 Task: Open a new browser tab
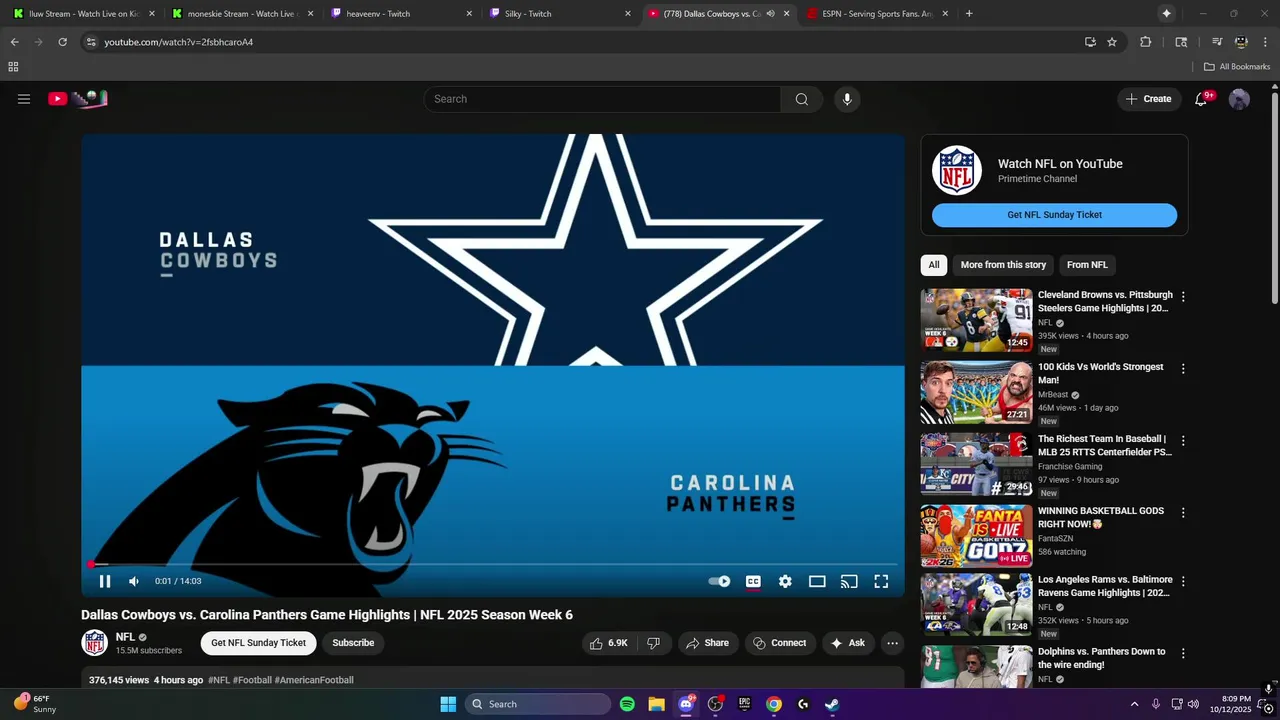tap(969, 14)
